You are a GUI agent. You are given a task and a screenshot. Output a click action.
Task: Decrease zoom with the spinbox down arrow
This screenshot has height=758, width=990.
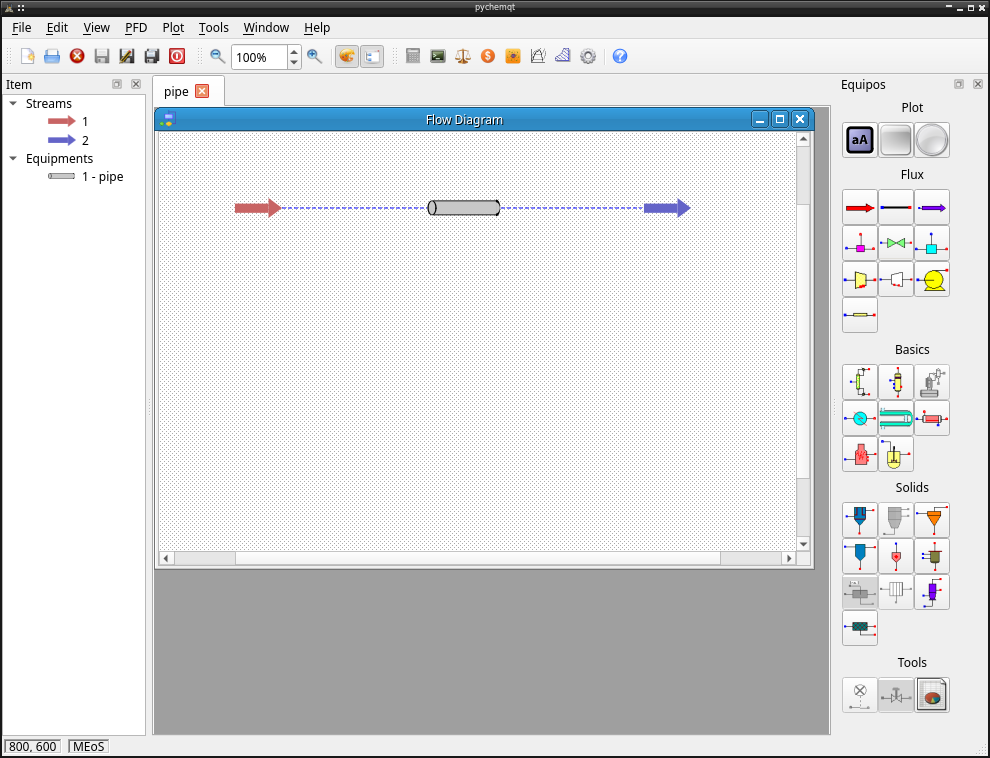pyautogui.click(x=294, y=63)
